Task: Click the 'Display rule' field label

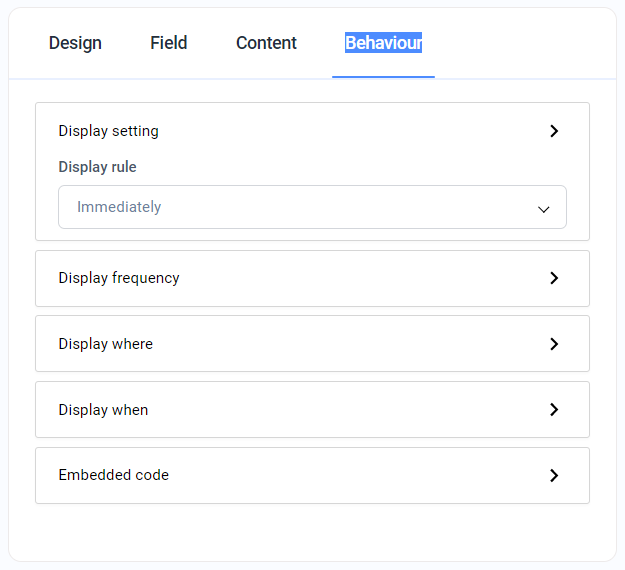Action: point(97,167)
